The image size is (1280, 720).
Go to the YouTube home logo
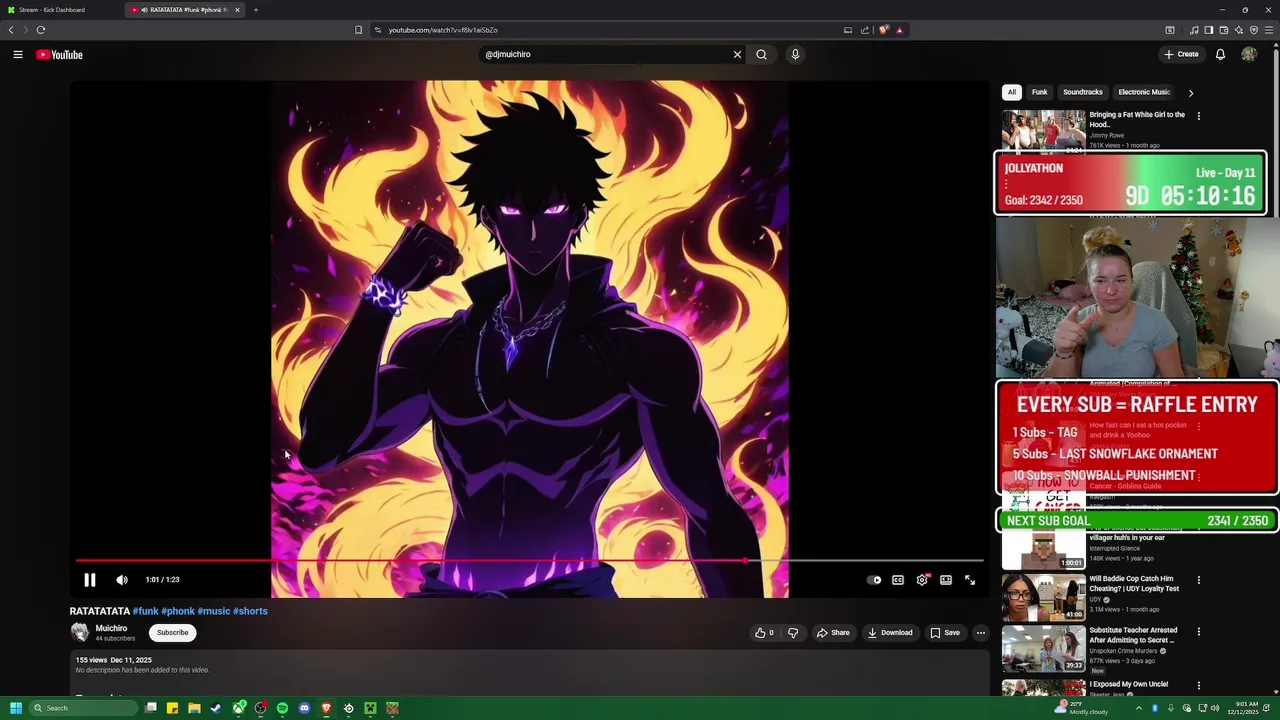pos(59,55)
